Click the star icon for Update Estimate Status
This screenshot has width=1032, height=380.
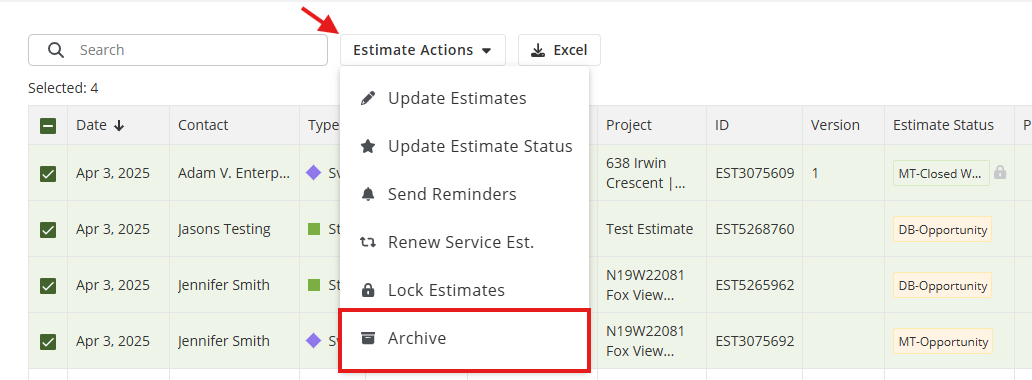[368, 146]
